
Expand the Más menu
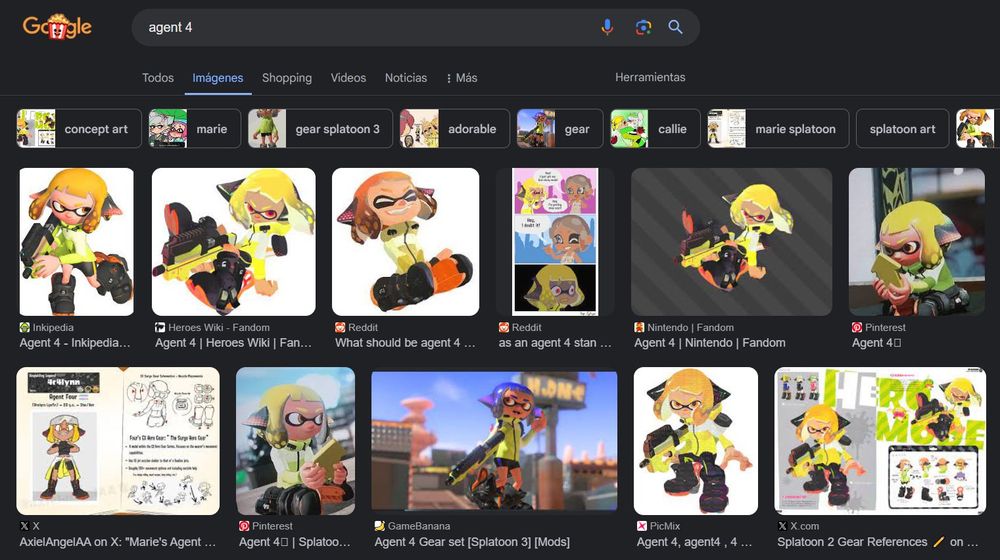point(462,78)
